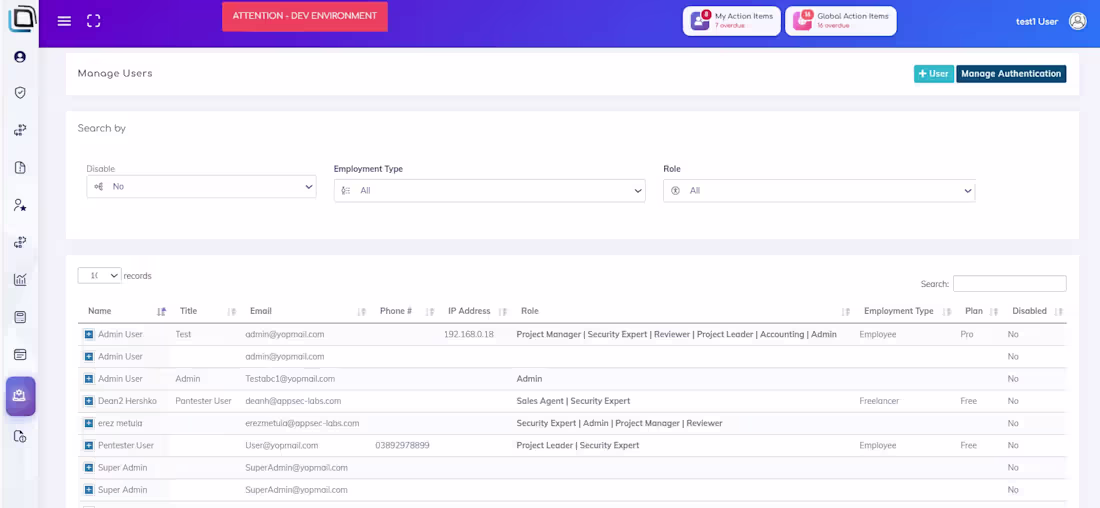This screenshot has width=1100, height=508.
Task: Expand the erez metula row details
Action: pyautogui.click(x=89, y=423)
